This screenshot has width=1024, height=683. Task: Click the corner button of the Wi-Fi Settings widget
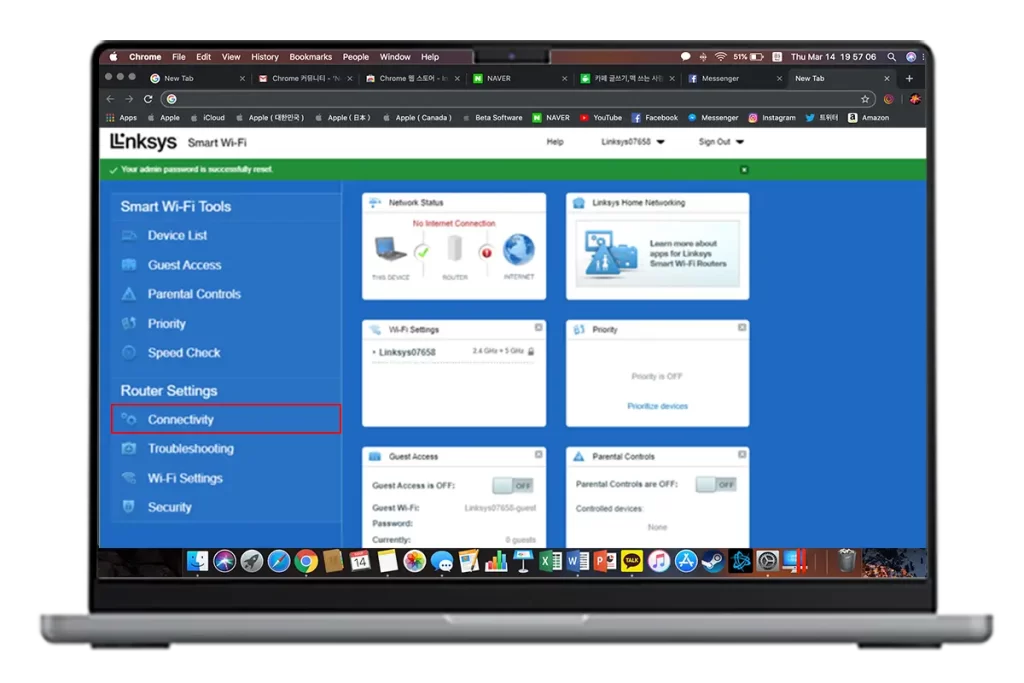pos(538,327)
